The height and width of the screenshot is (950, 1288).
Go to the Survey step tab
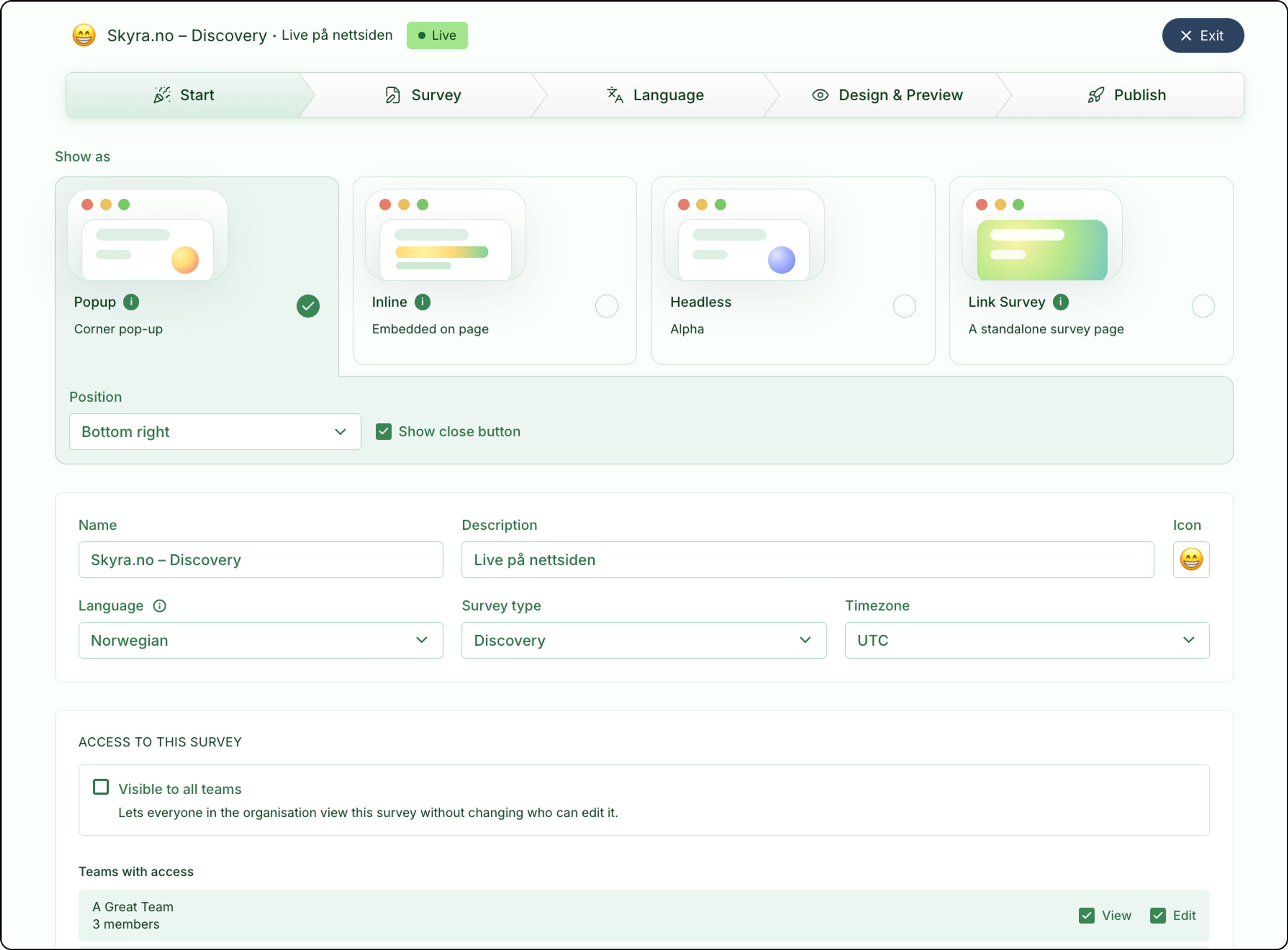[423, 95]
